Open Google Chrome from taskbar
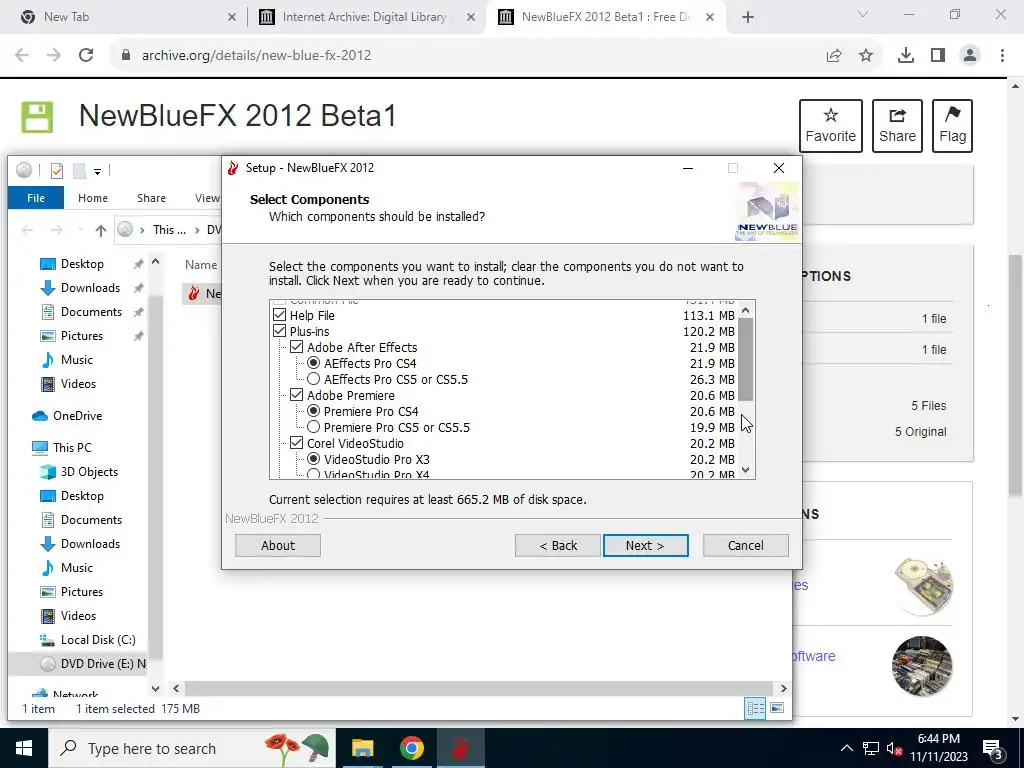The height and width of the screenshot is (768, 1024). tap(411, 748)
